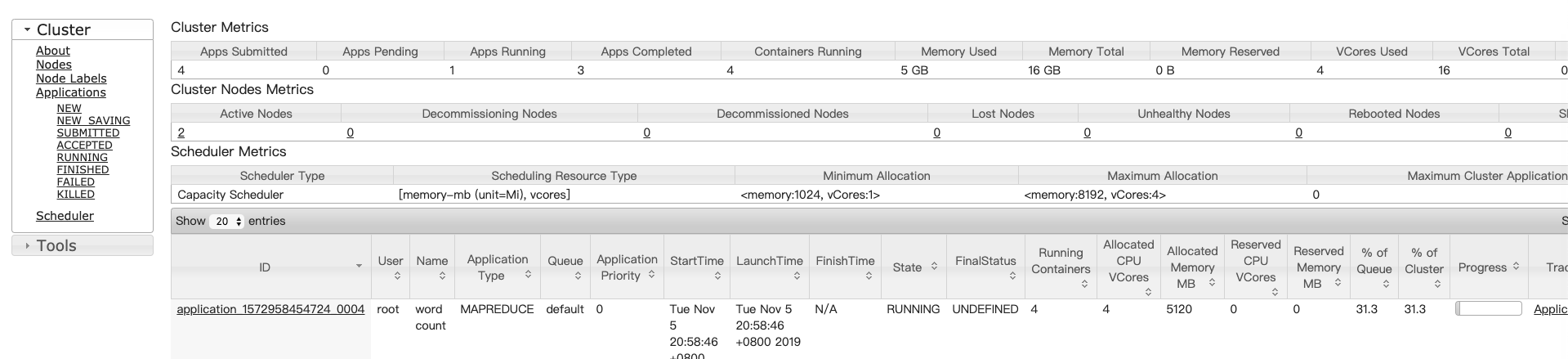
Task: Sort by Progress column arrow icon
Action: pyautogui.click(x=1516, y=267)
